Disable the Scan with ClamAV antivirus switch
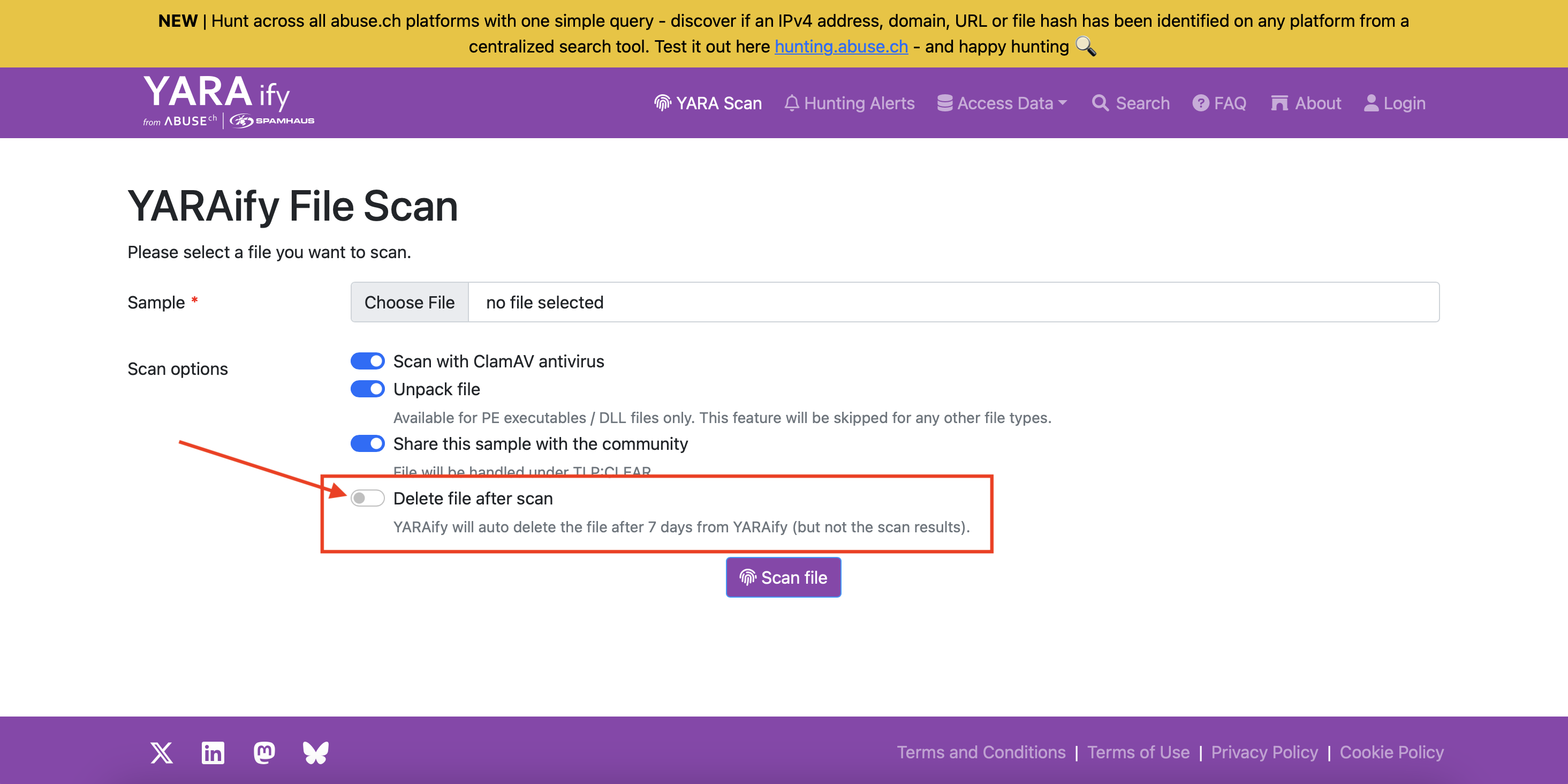 [368, 361]
